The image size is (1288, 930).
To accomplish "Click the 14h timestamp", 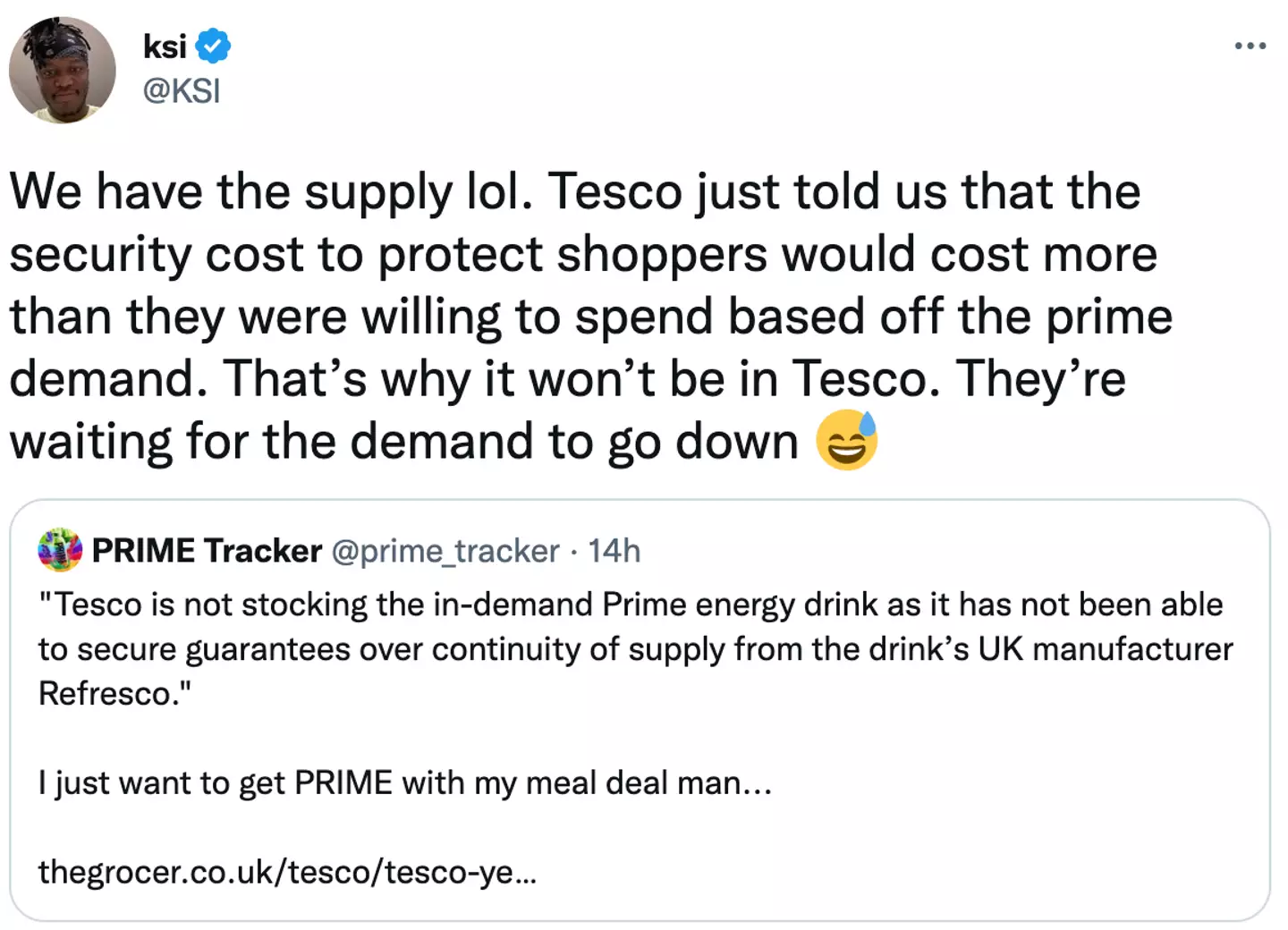I will click(x=614, y=551).
